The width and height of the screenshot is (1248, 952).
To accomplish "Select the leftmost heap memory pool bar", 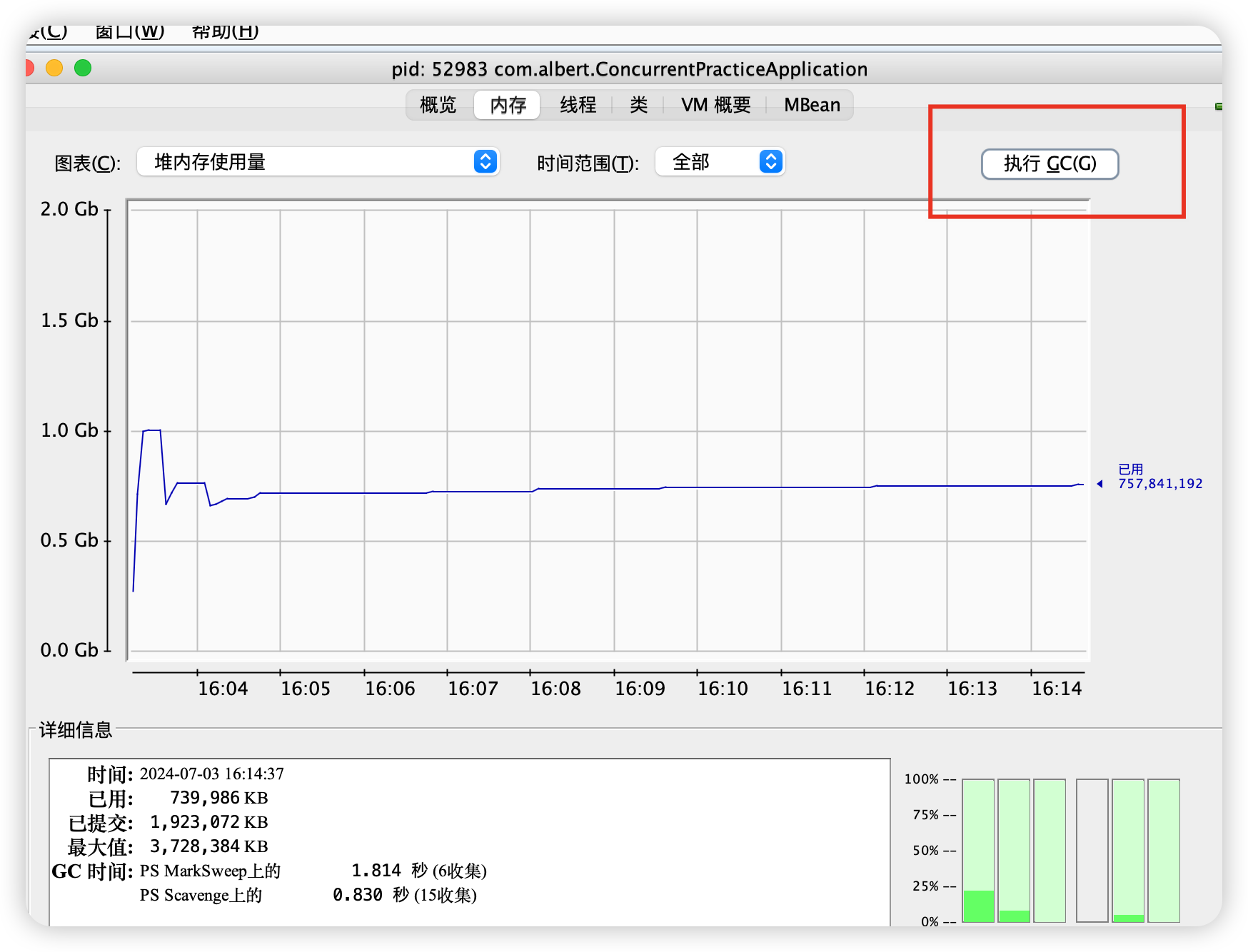I will [x=978, y=850].
